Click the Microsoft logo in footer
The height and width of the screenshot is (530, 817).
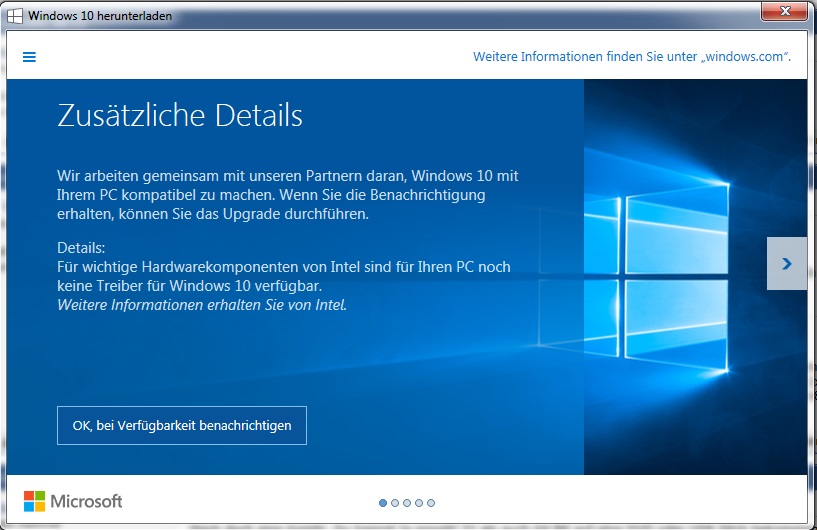click(x=73, y=501)
